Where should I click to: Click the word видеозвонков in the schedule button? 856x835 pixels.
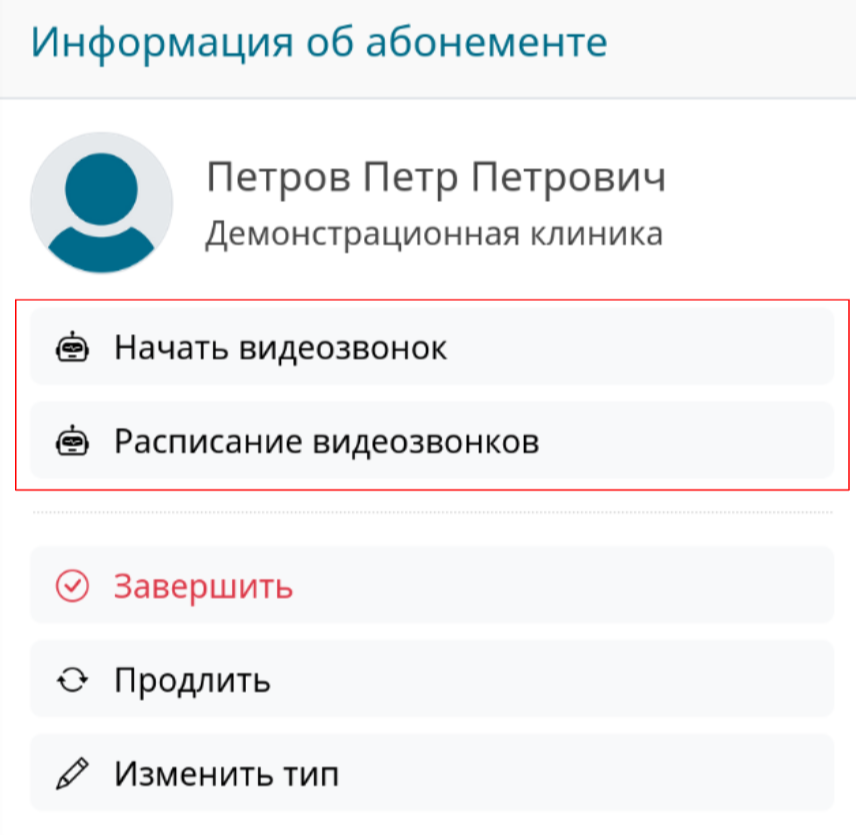click(428, 441)
